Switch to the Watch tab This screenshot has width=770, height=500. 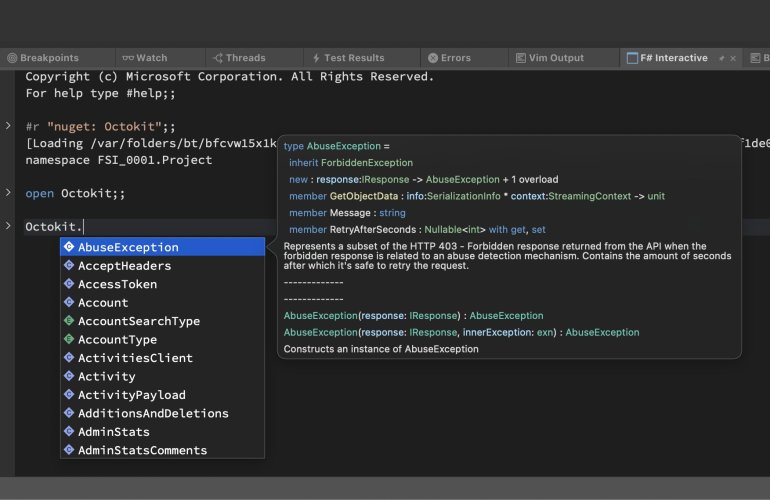pyautogui.click(x=144, y=58)
